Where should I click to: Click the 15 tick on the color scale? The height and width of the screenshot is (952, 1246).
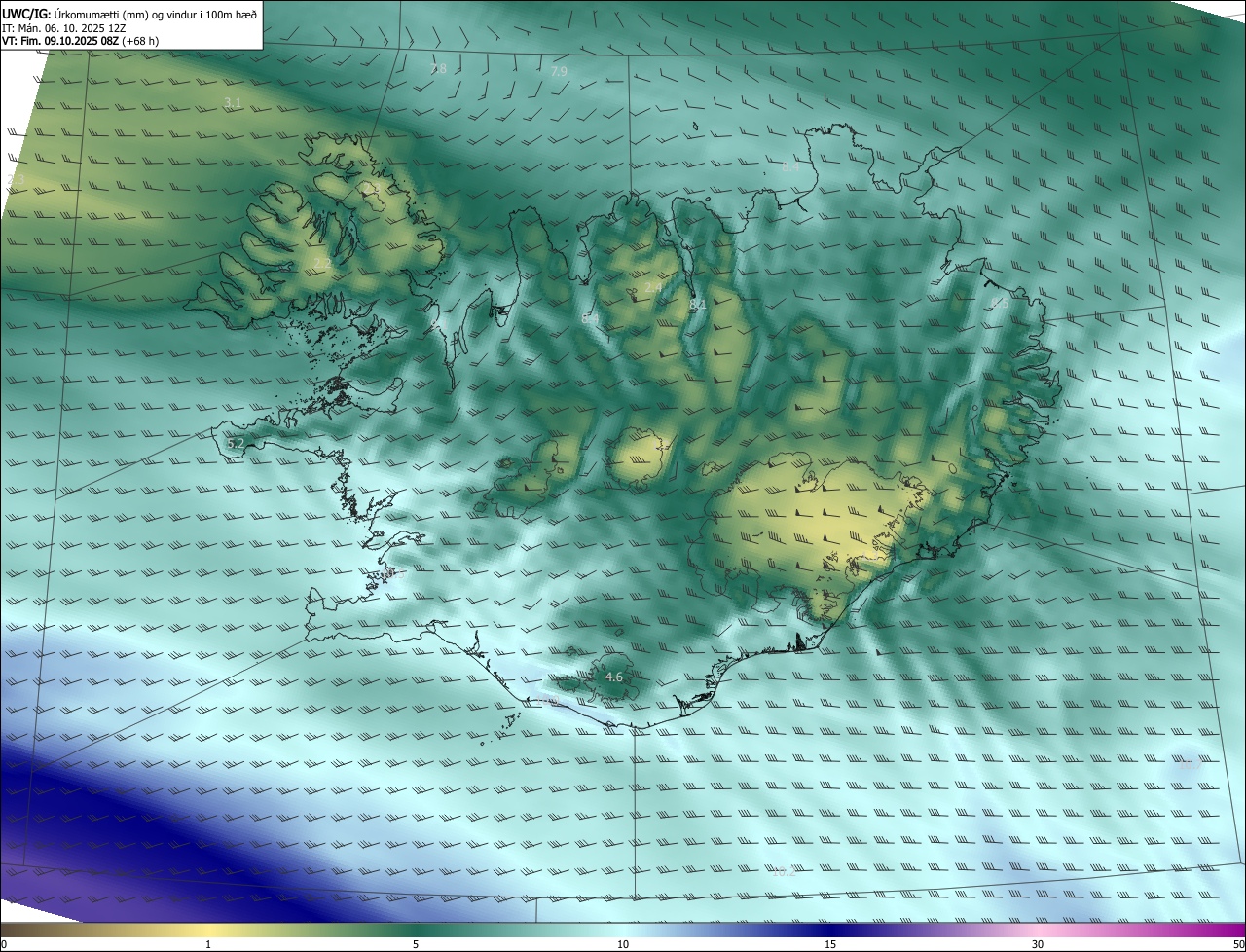[830, 944]
